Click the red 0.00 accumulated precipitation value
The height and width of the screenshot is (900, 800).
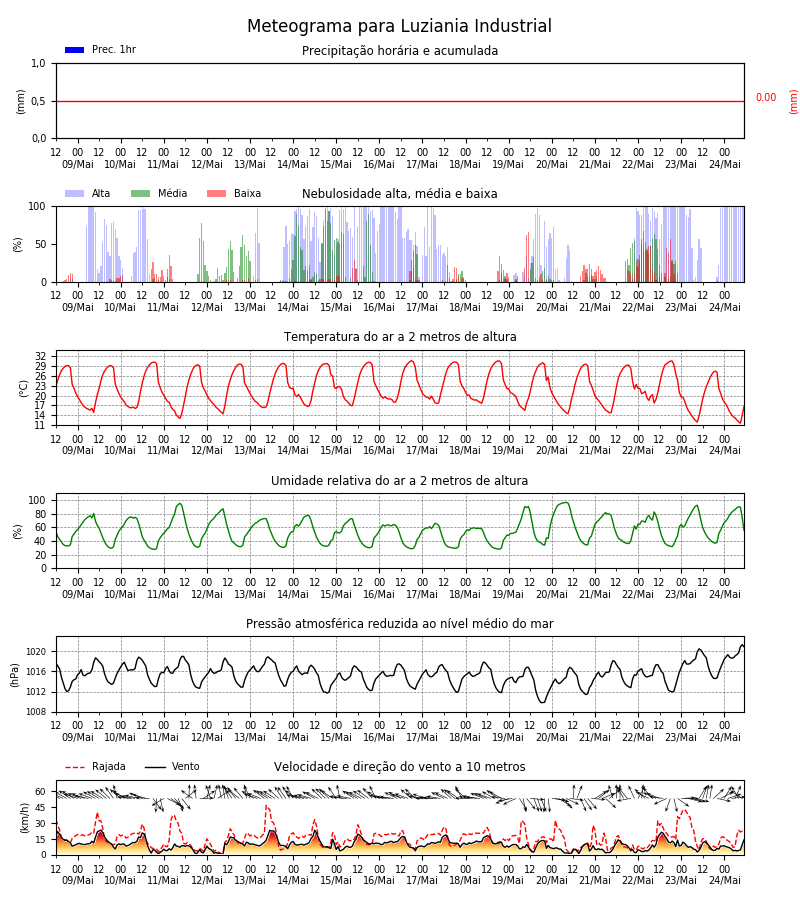[x=766, y=98]
